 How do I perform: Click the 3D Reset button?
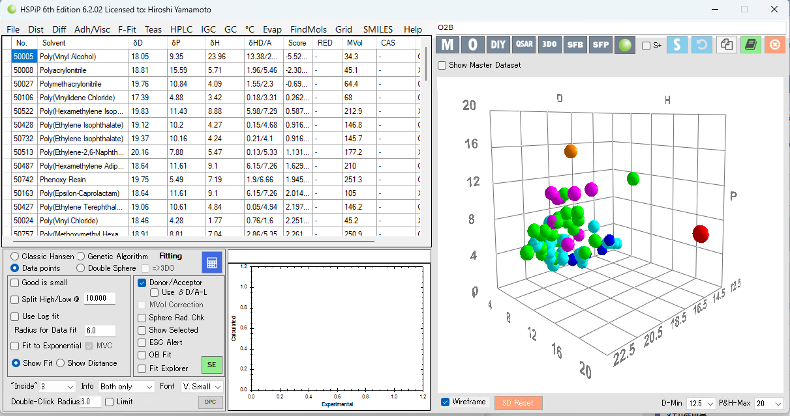click(517, 402)
